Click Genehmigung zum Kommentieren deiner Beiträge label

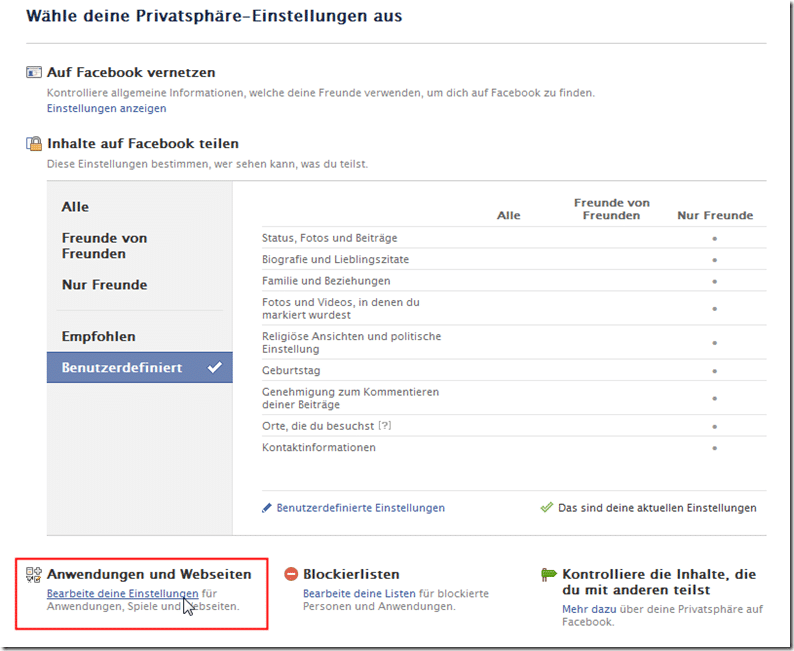pyautogui.click(x=350, y=398)
